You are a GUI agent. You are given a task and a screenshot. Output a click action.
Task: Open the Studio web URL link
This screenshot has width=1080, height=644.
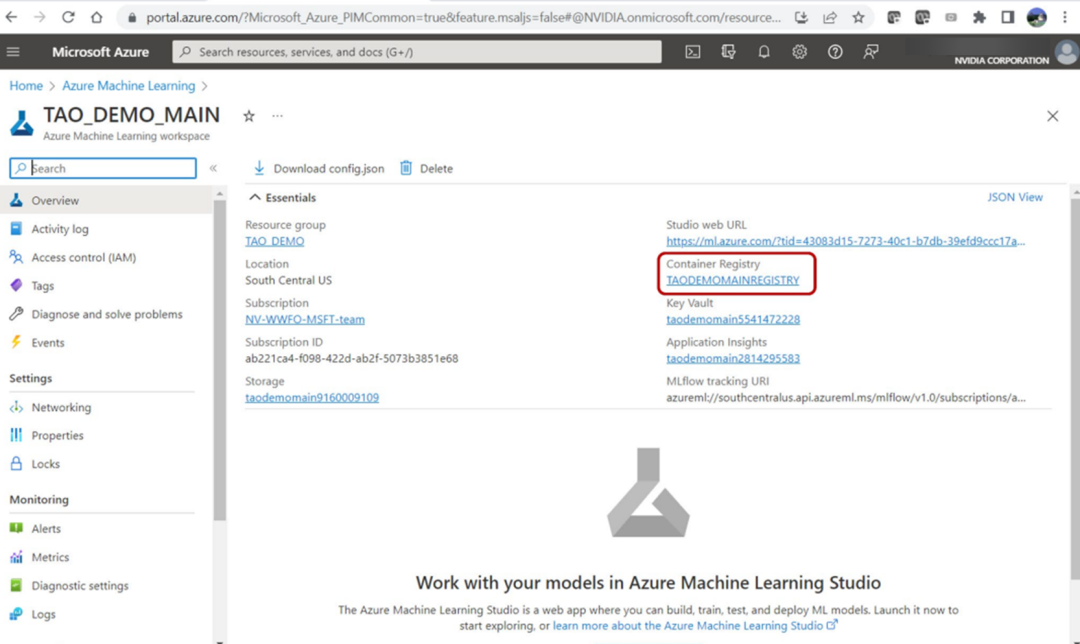click(x=845, y=241)
